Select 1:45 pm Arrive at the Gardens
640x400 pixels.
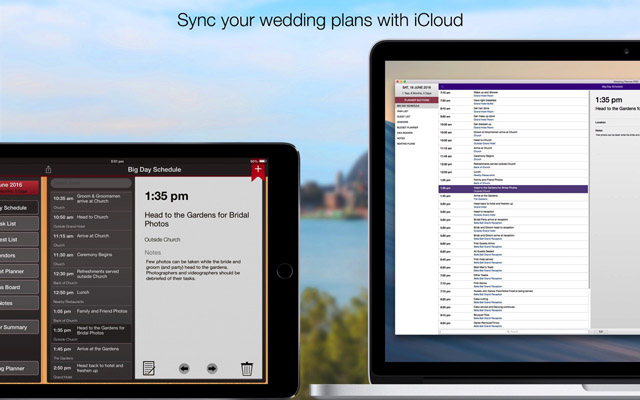click(x=91, y=352)
